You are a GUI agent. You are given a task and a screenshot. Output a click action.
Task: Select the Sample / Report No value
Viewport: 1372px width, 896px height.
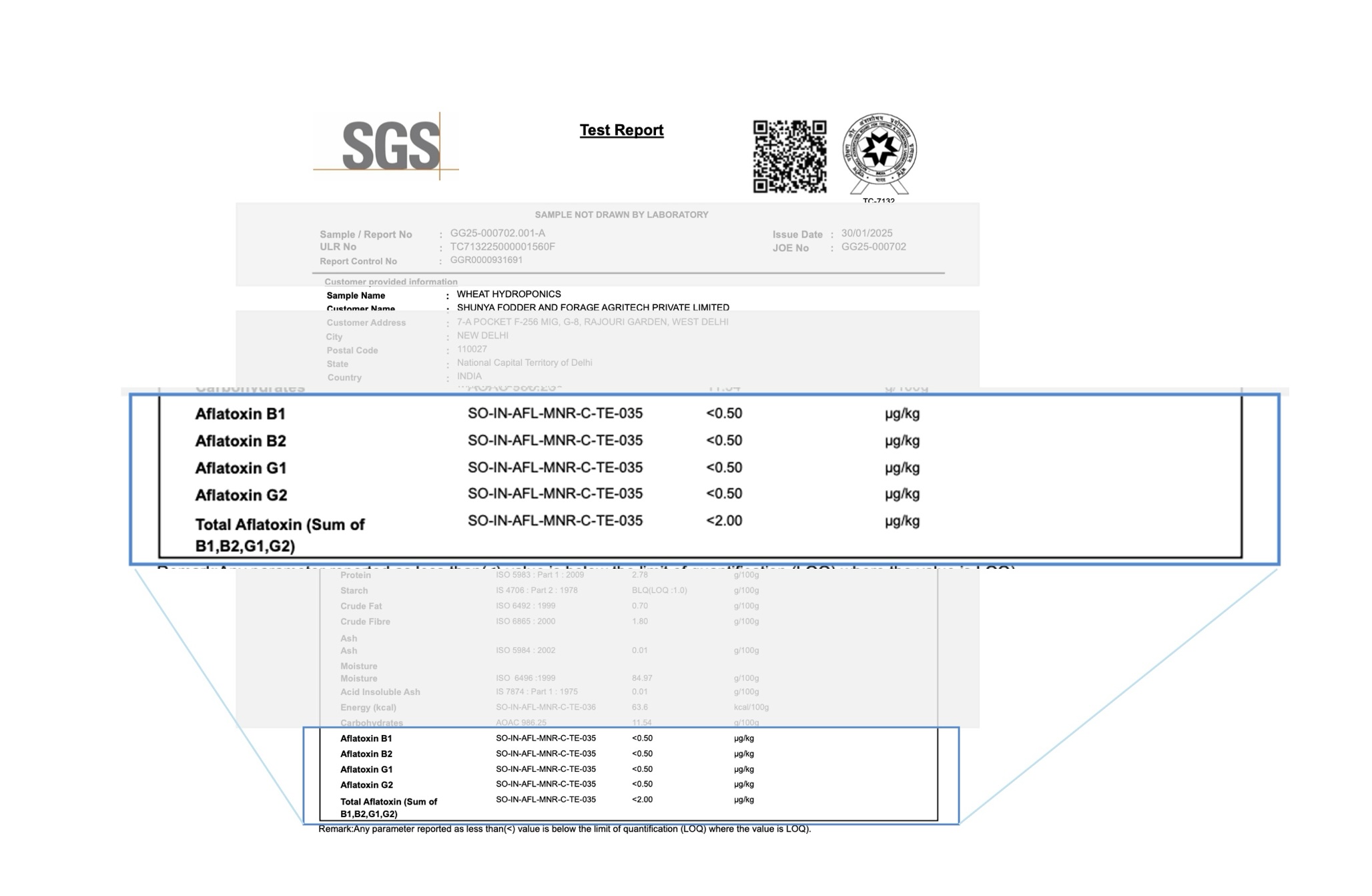497,233
